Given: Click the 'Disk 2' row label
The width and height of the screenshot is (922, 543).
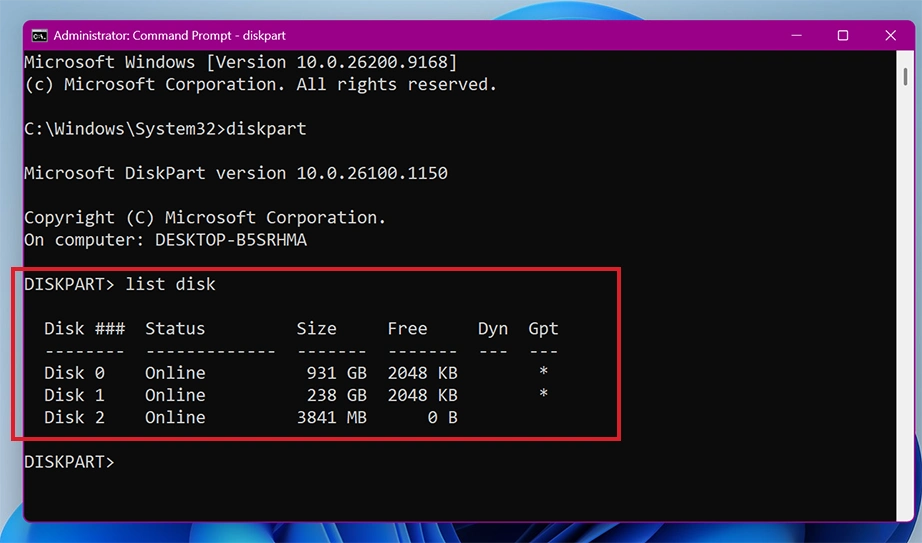Looking at the screenshot, I should coord(75,418).
